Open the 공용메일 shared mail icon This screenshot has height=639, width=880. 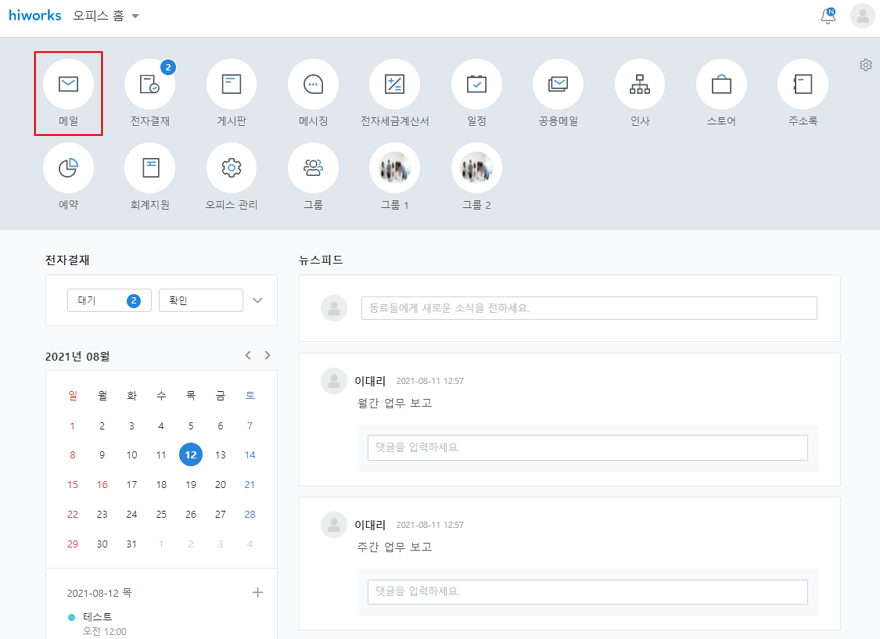click(558, 84)
